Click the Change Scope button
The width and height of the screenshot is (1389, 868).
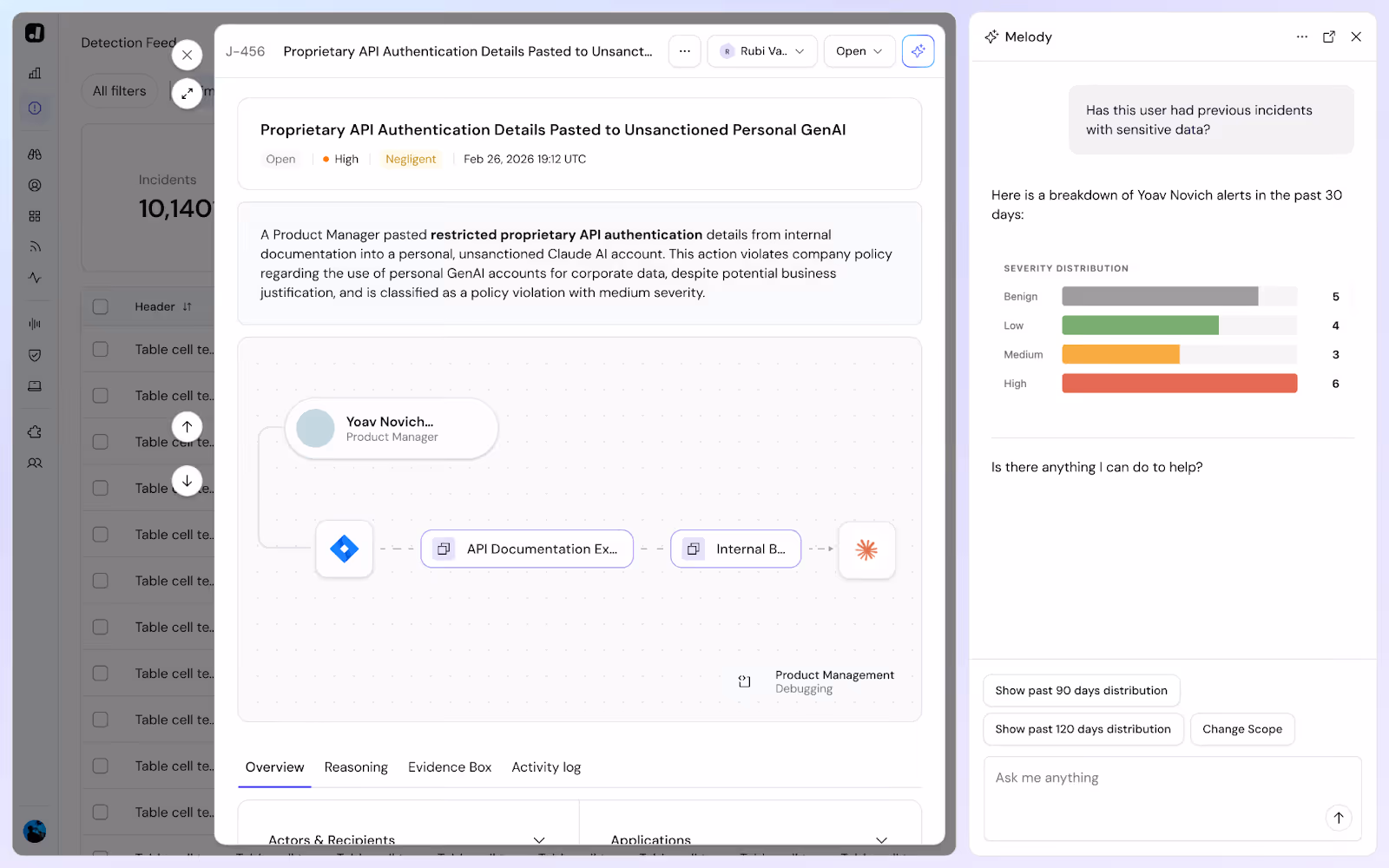(x=1242, y=729)
